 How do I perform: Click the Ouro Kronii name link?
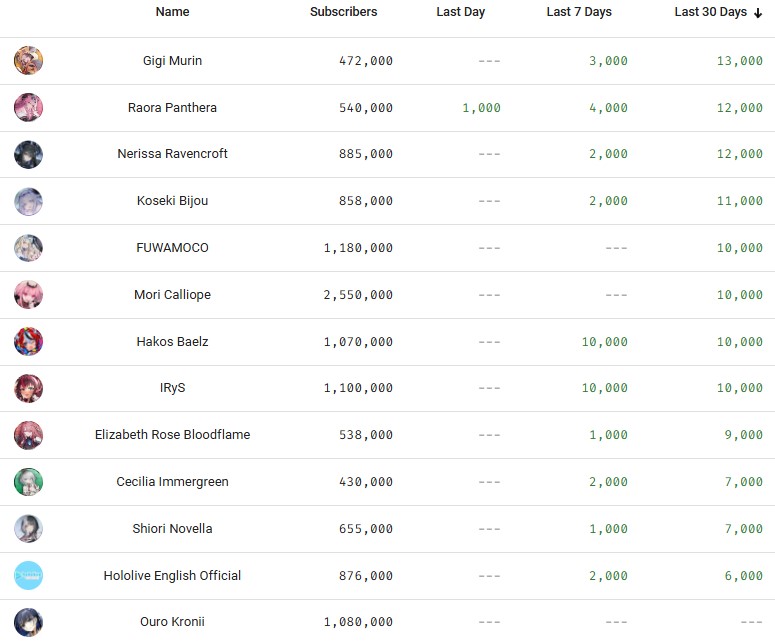(x=172, y=622)
